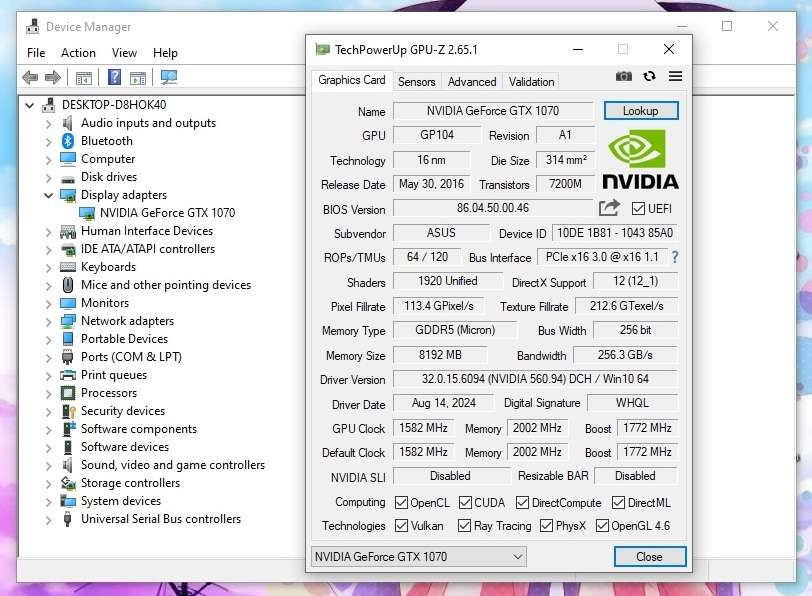This screenshot has height=596, width=812.
Task: Open Device Manager help with the question mark icon
Action: point(115,77)
